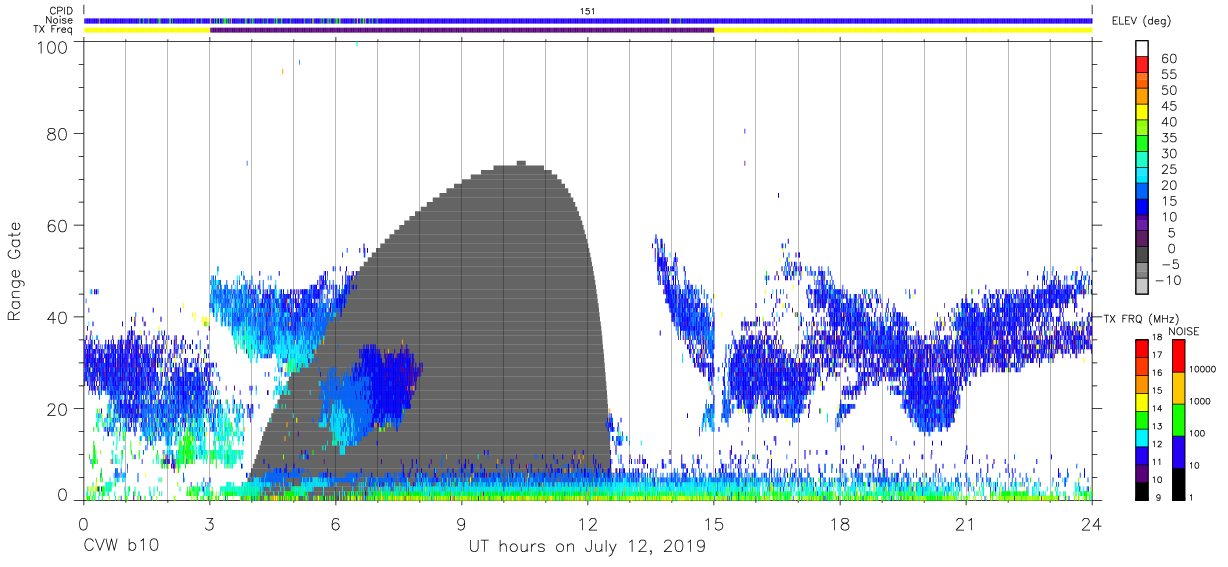Click the orange segment of NOISE color bar
Image resolution: width=1228 pixels, height=567 pixels.
[1178, 388]
